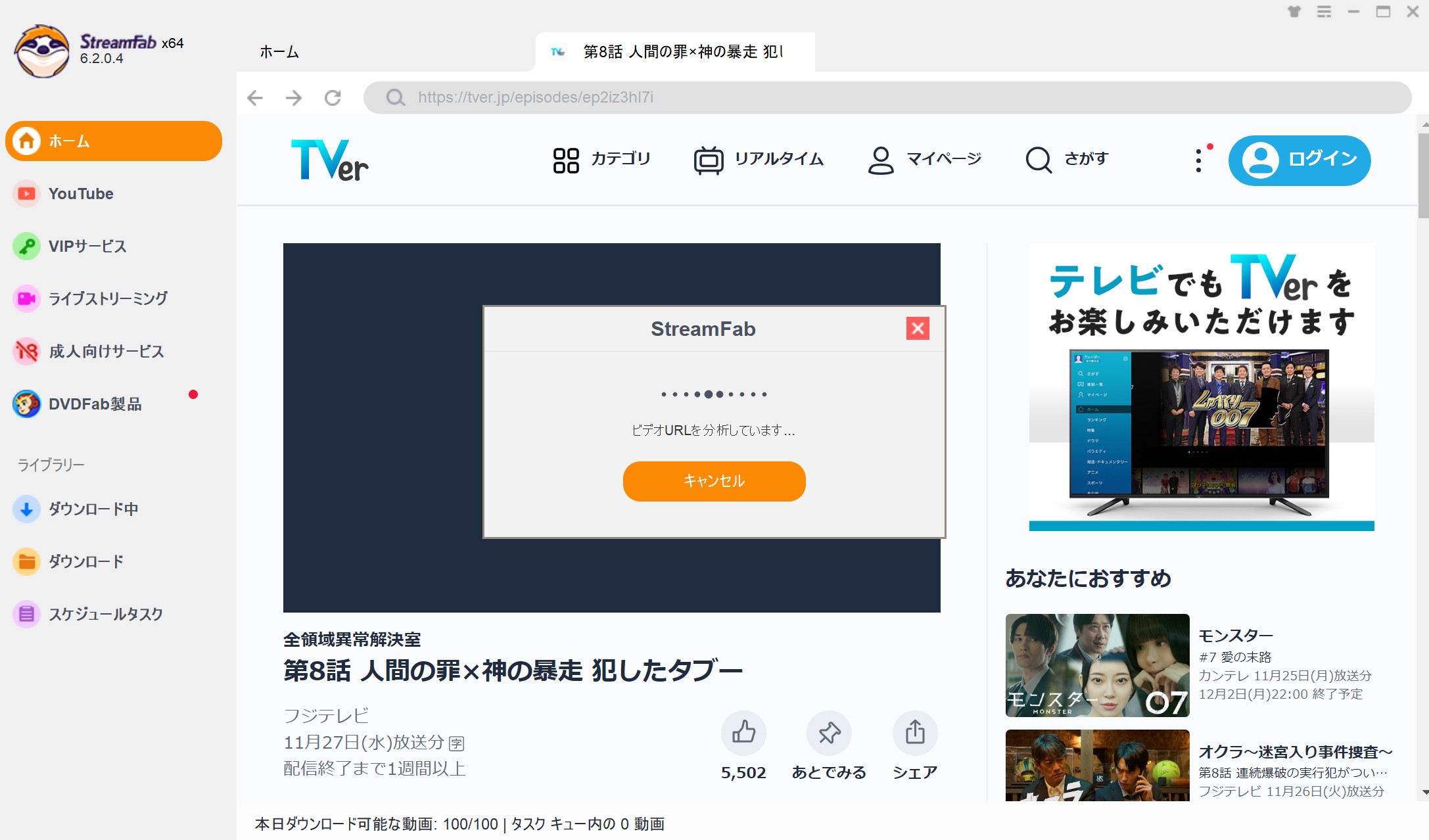Image resolution: width=1429 pixels, height=840 pixels.
Task: Click the シェア share icon
Action: (x=915, y=733)
